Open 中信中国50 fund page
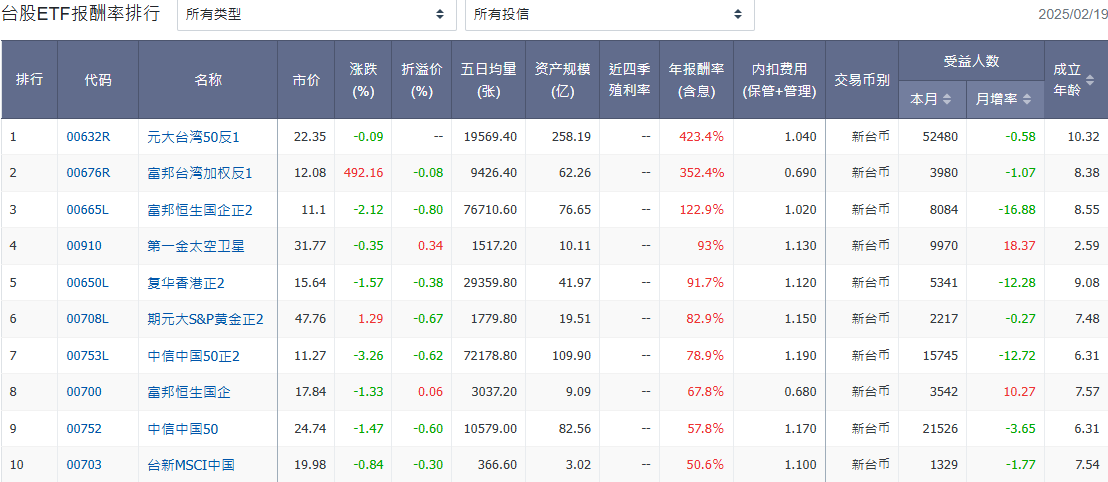This screenshot has width=1108, height=482. 183,429
